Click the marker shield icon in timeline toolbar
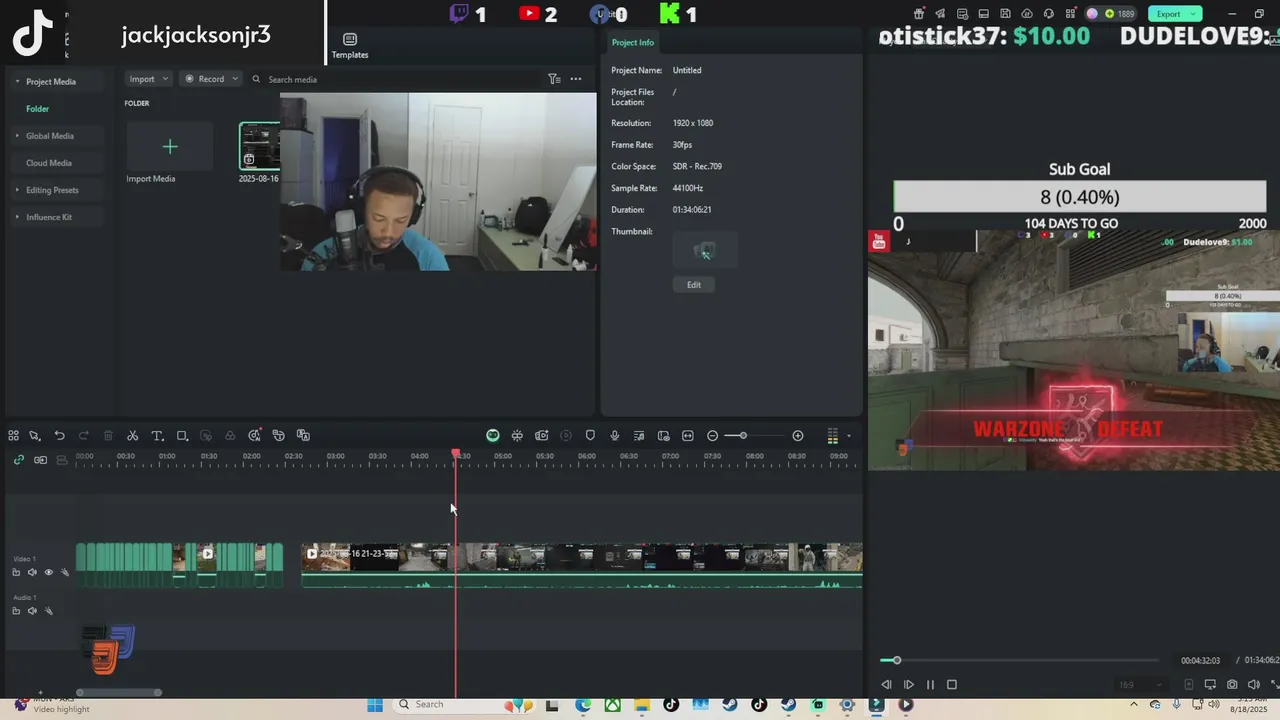The image size is (1280, 720). (590, 436)
